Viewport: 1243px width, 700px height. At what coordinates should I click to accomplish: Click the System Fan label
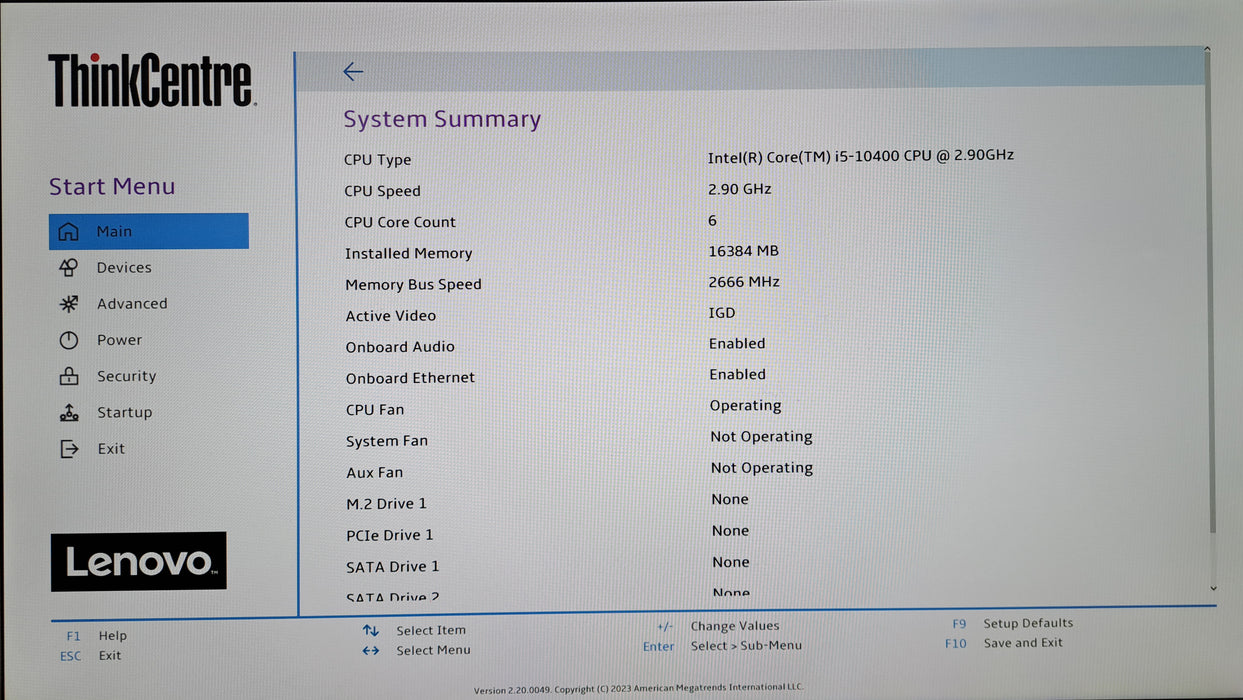[387, 441]
